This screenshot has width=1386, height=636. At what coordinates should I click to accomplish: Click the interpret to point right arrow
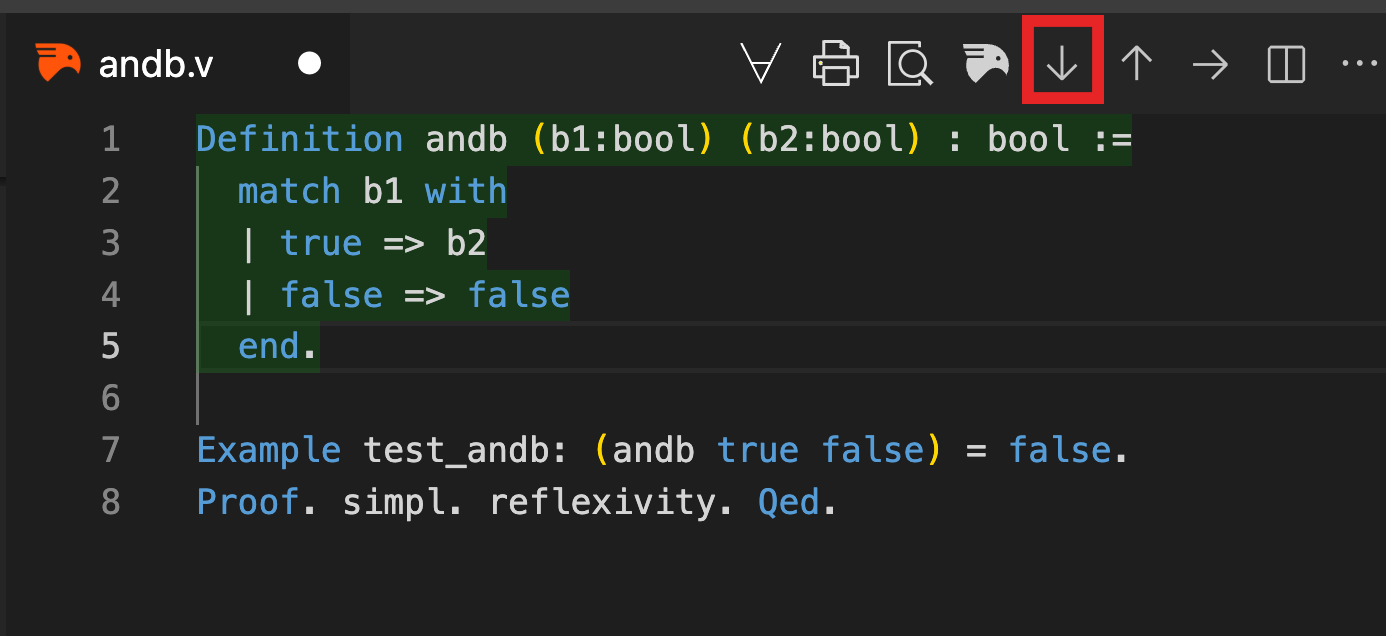[1210, 65]
